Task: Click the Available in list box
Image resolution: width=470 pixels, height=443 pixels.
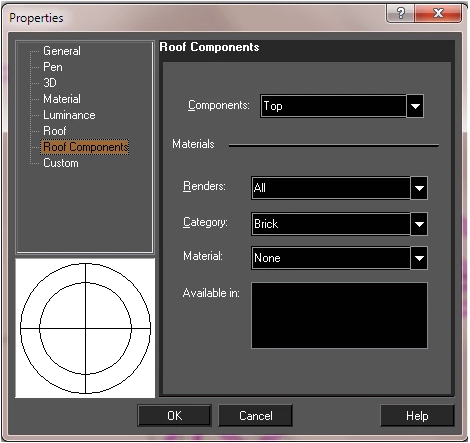Action: coord(339,316)
